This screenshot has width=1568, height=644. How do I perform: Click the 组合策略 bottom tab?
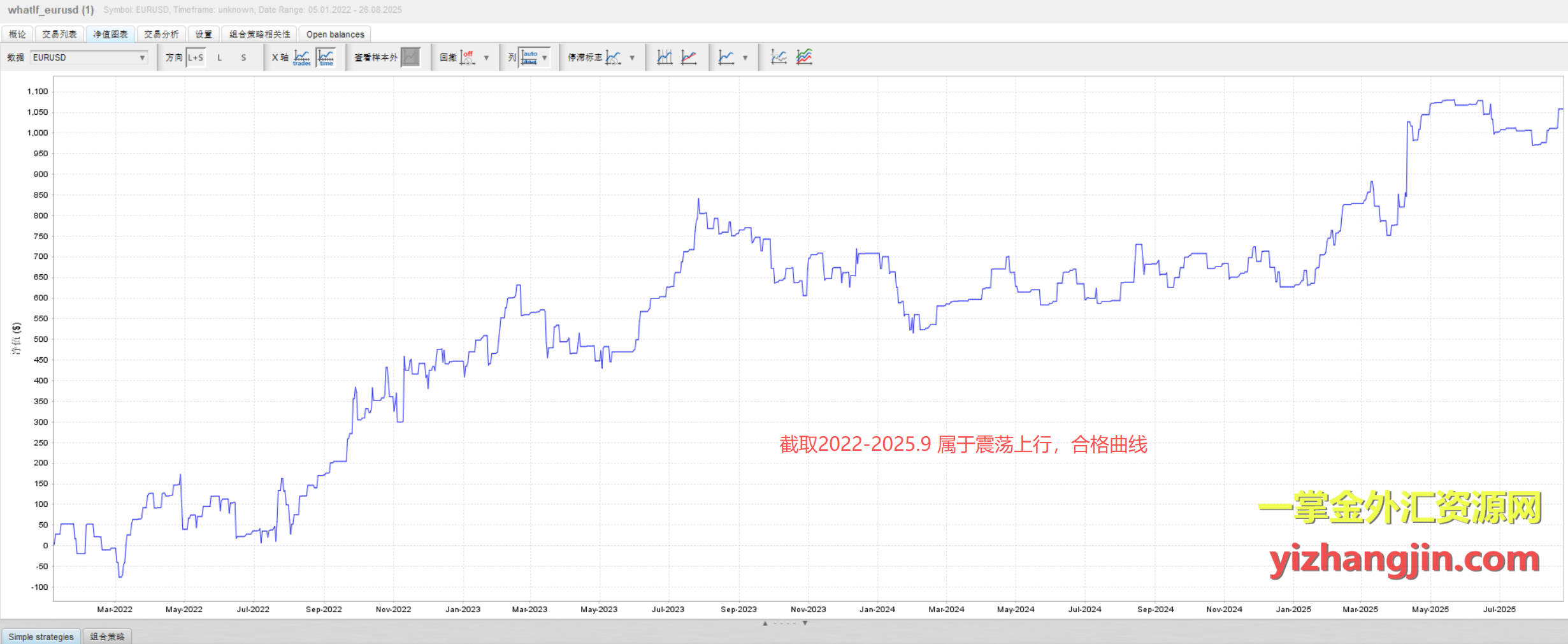tap(107, 636)
